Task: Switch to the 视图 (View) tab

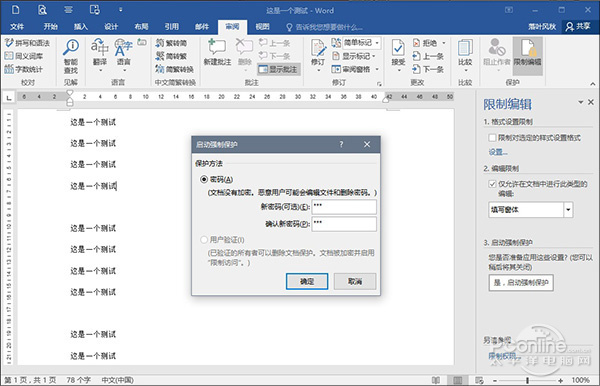Action: (x=262, y=27)
